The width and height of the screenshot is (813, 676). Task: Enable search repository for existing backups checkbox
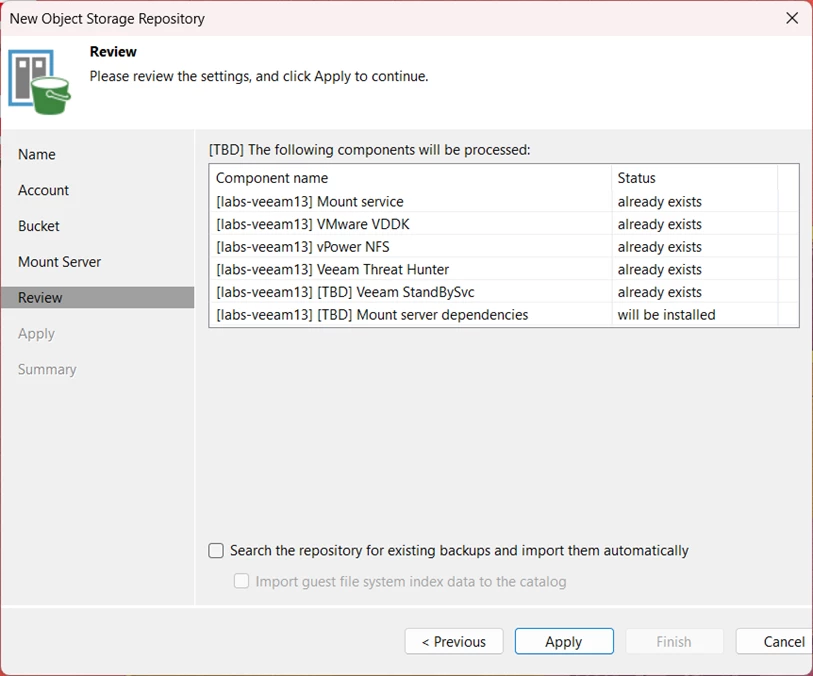point(216,550)
